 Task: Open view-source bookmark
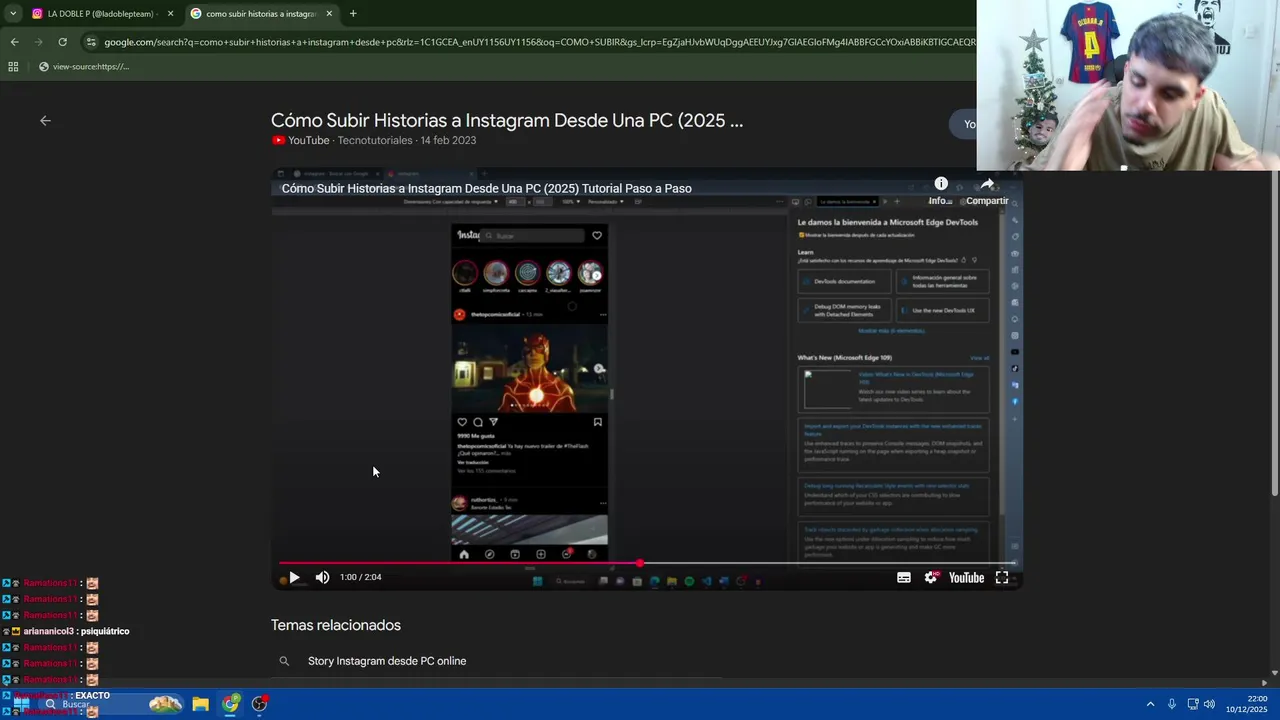(x=84, y=67)
